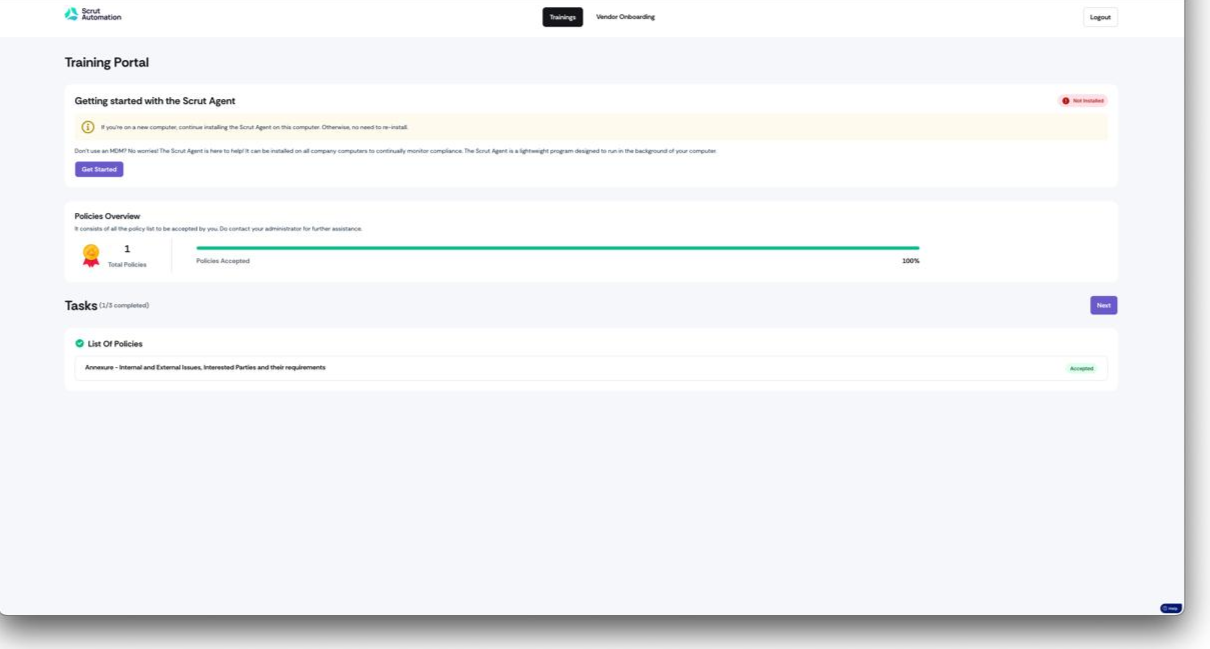The height and width of the screenshot is (649, 1210).
Task: Click the gold medal award icon
Action: tap(91, 256)
